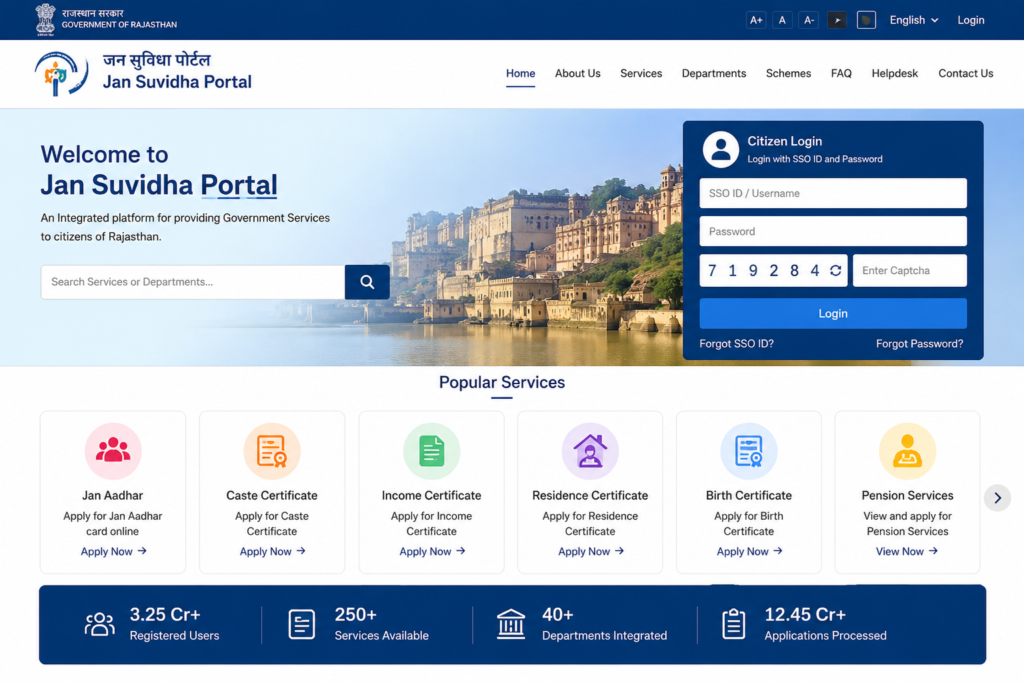1024x683 pixels.
Task: Click the 3.25 Cr+ statistic
Action: pos(165,614)
